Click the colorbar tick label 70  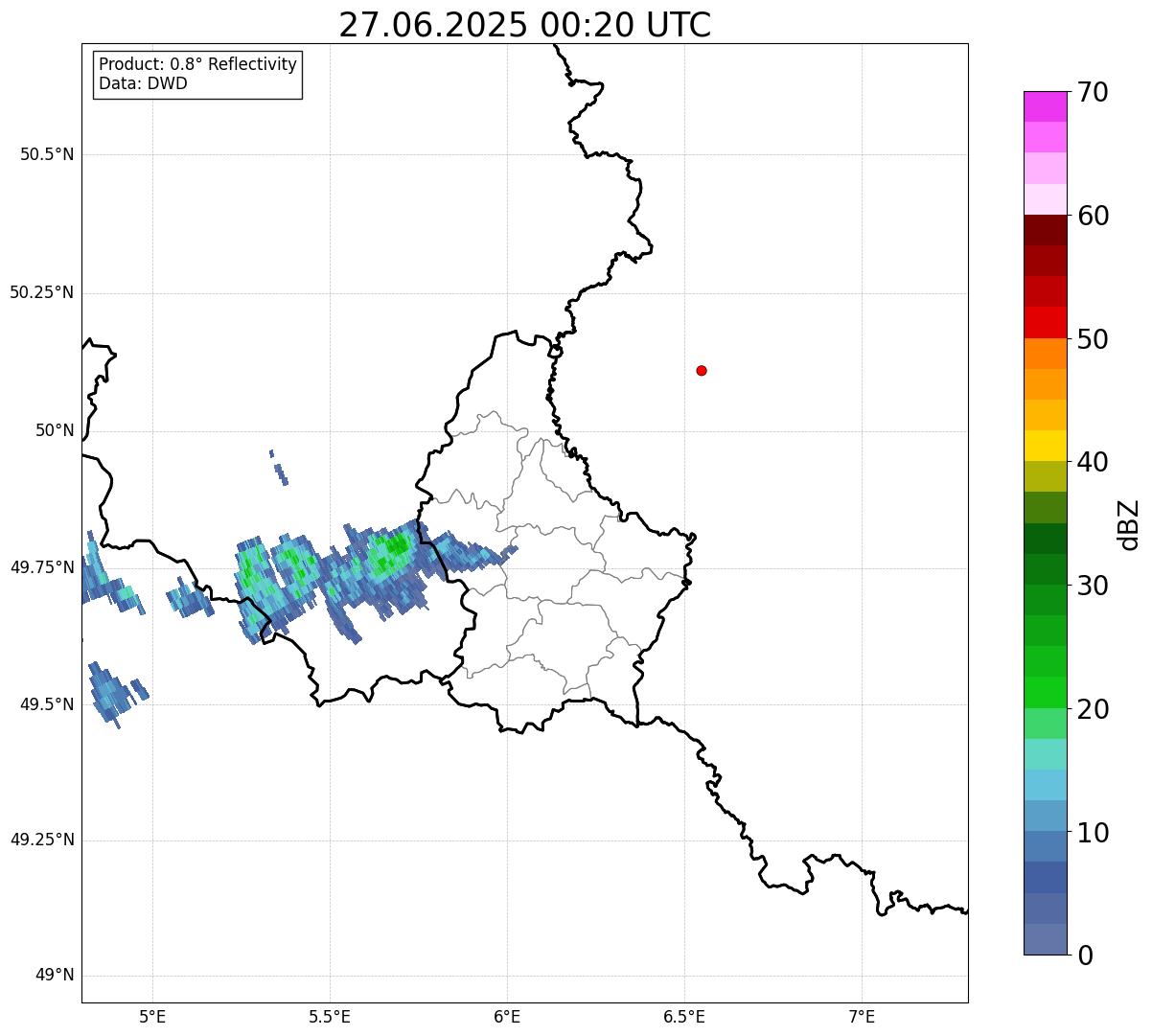1093,92
